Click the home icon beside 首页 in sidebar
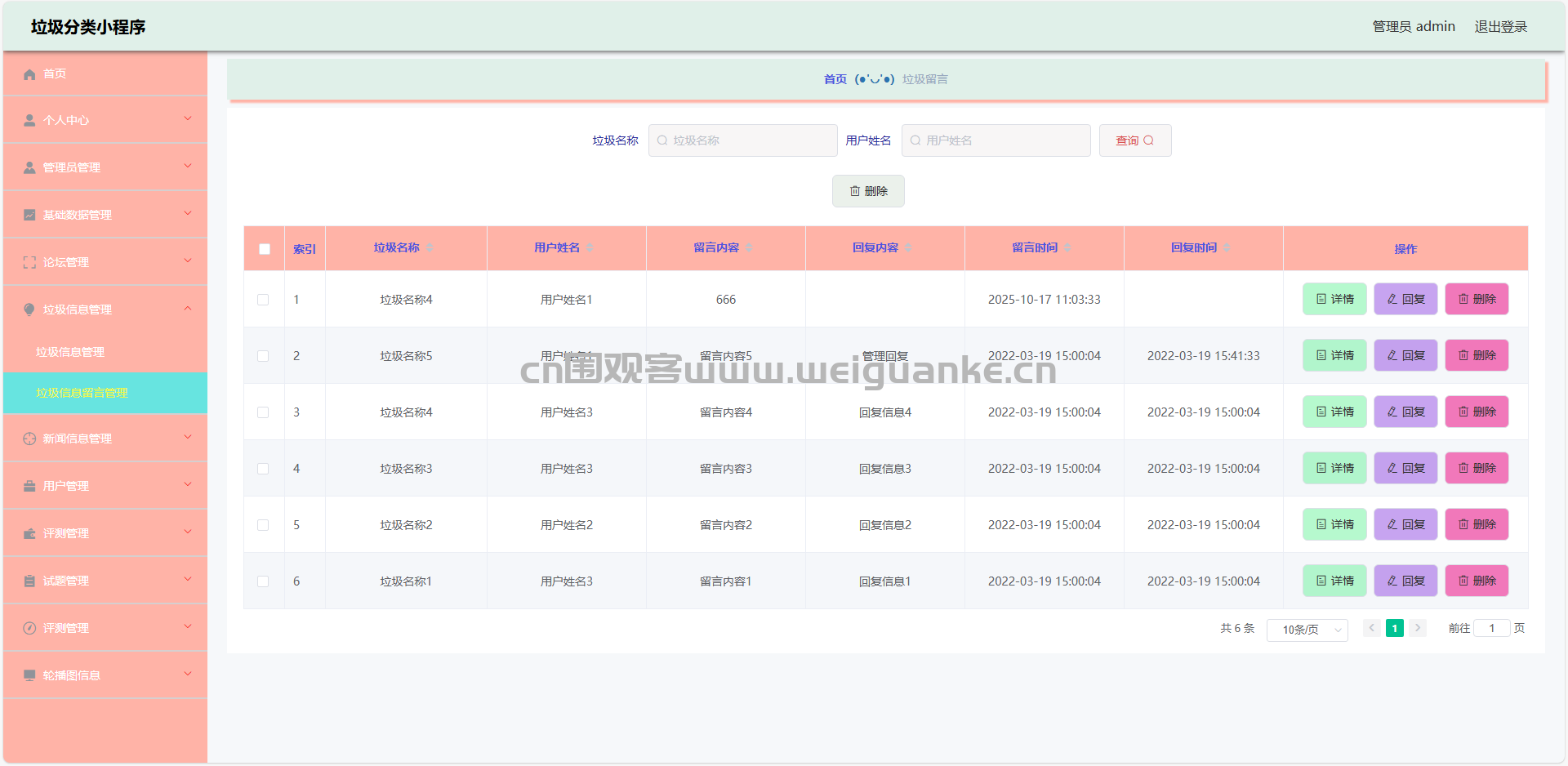 (29, 74)
